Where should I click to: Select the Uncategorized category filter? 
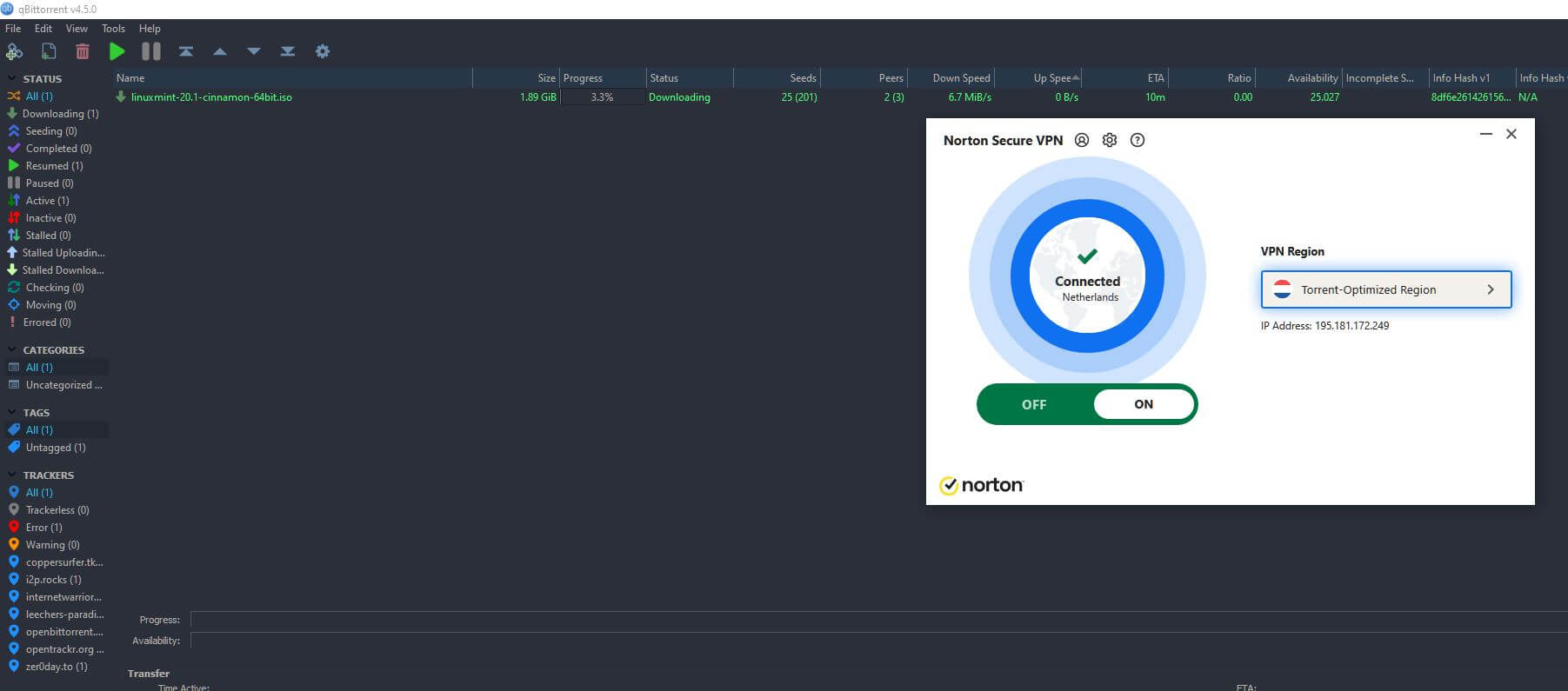(x=54, y=385)
